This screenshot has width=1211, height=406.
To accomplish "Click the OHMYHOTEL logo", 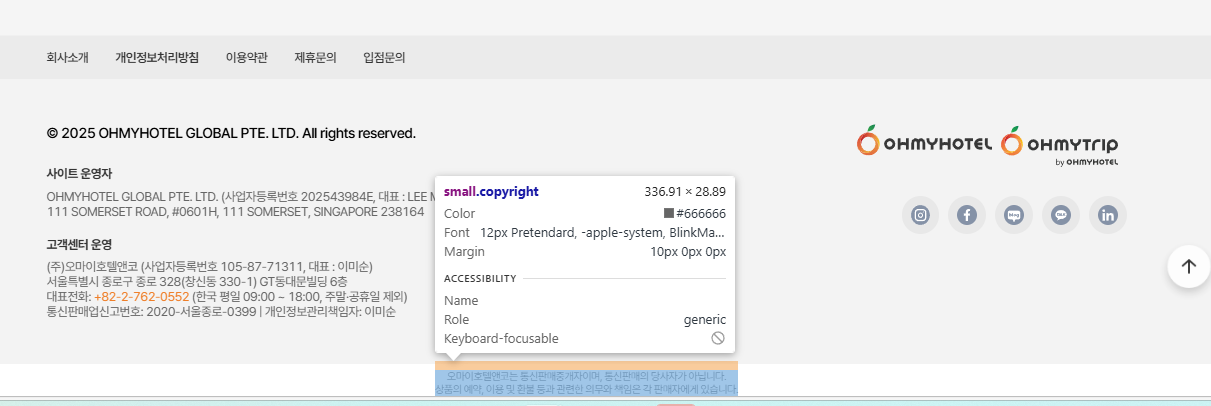I will (924, 144).
